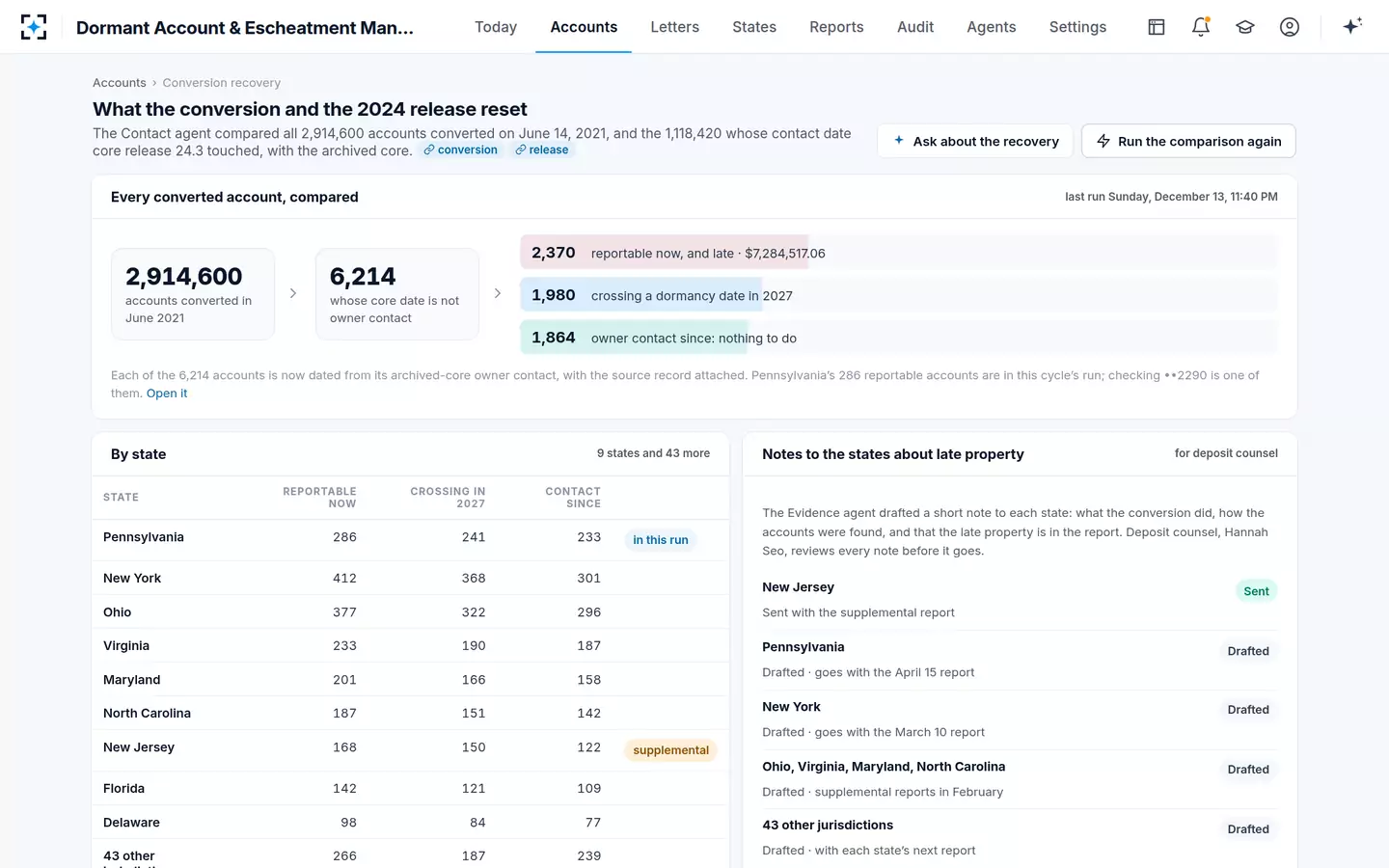This screenshot has height=868, width=1389.
Task: Select Delaware in the state table
Action: pyautogui.click(x=410, y=823)
